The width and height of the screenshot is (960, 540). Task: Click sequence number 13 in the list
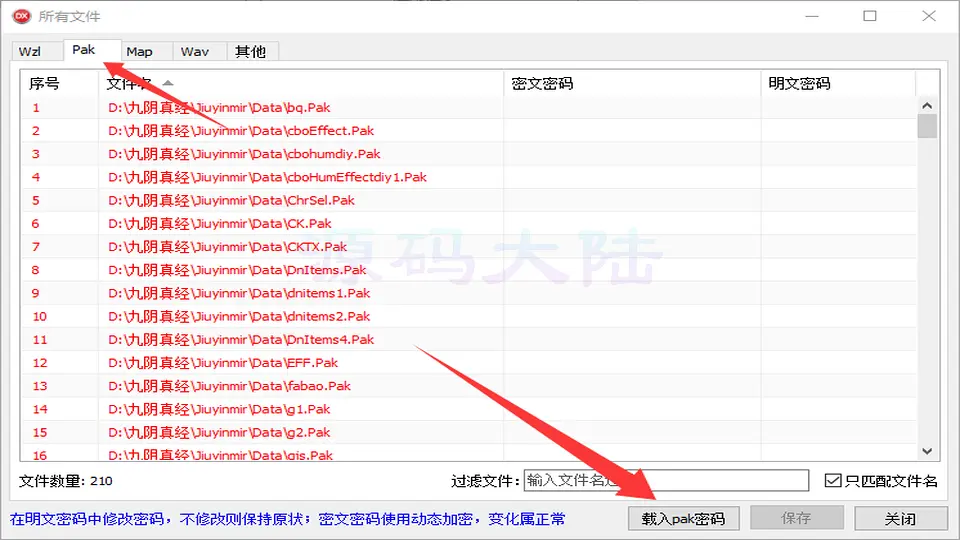40,386
